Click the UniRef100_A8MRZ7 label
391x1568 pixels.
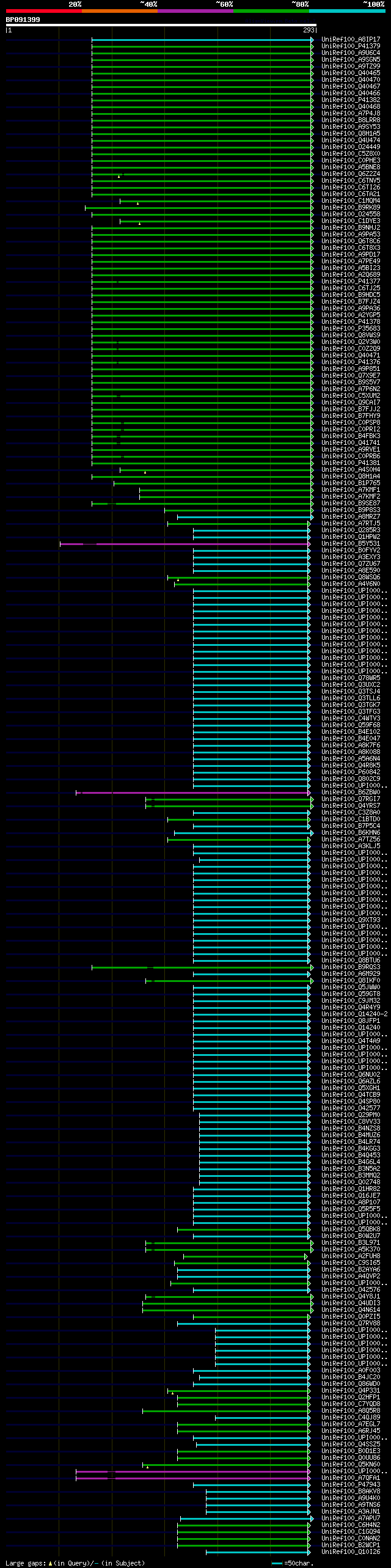pyautogui.click(x=351, y=517)
